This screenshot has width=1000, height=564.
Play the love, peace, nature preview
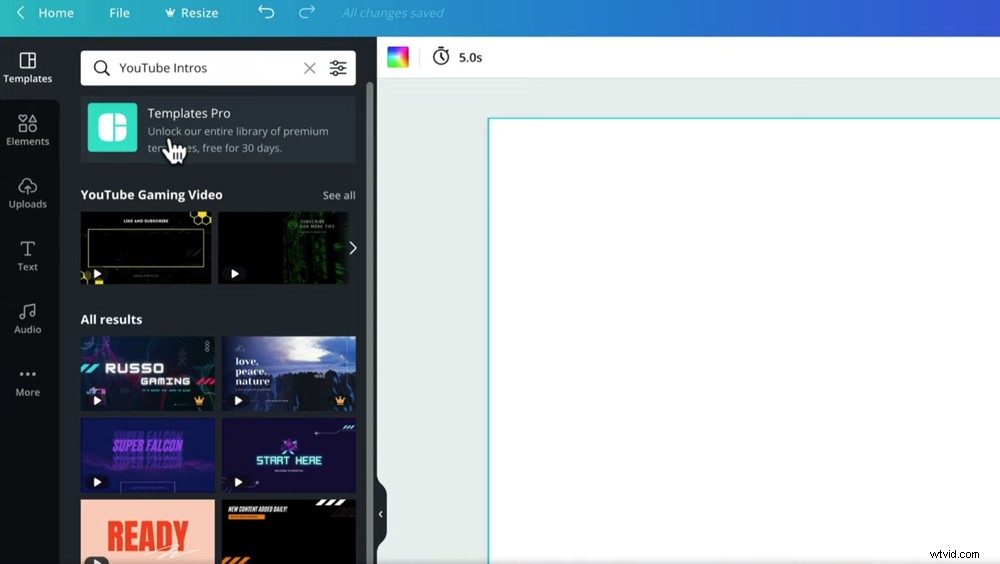click(239, 401)
